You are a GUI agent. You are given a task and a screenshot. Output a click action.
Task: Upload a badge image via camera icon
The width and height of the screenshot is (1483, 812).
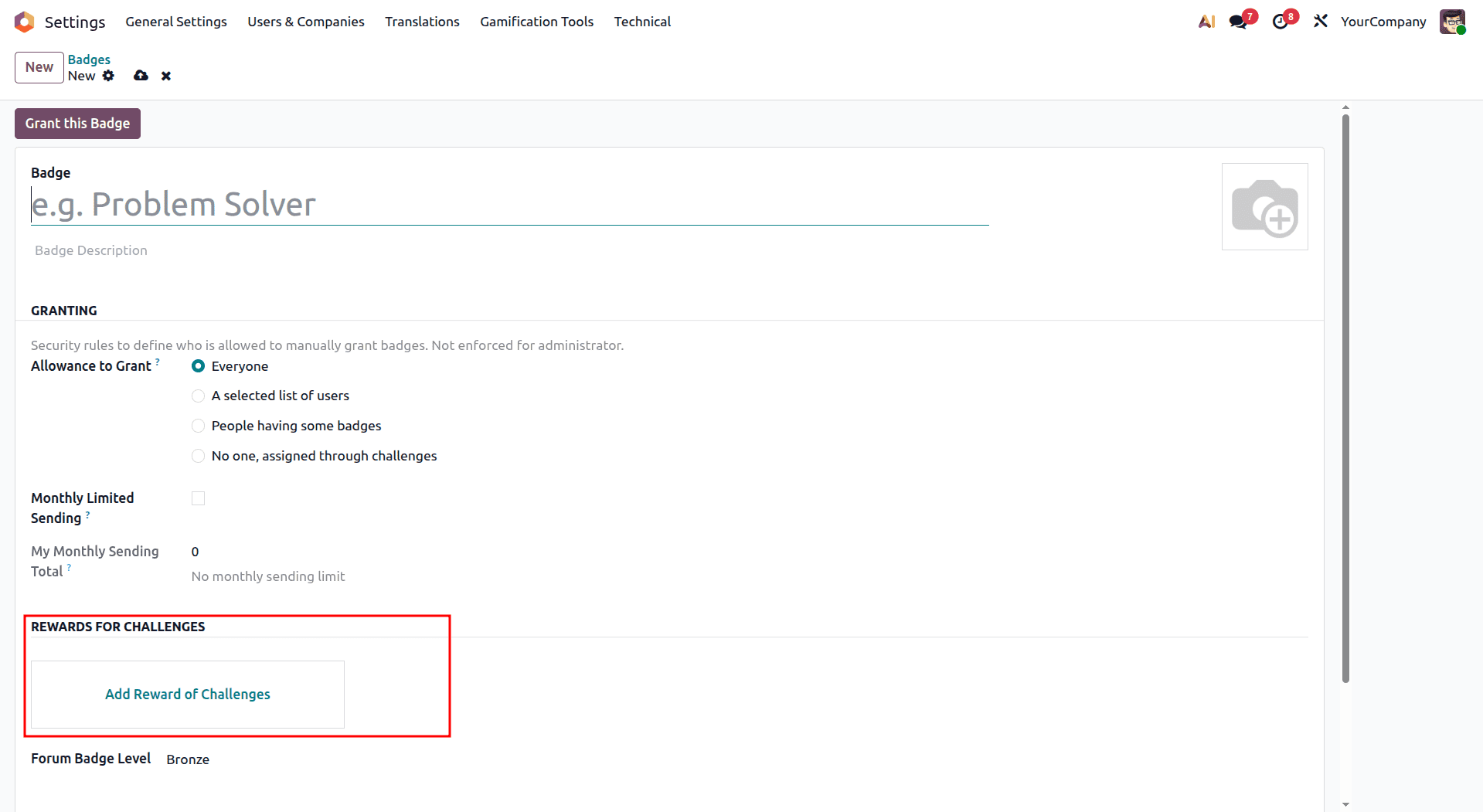1264,207
